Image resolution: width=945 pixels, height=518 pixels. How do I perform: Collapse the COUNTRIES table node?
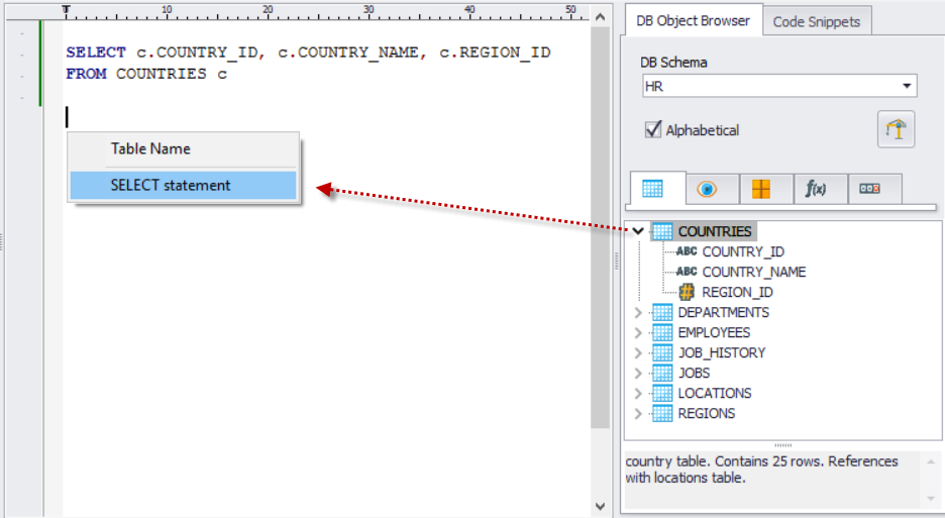click(638, 231)
